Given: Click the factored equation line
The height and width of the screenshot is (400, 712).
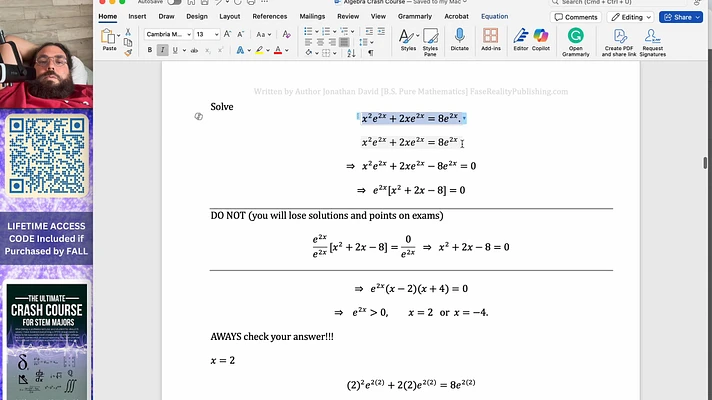Looking at the screenshot, I should point(419,289).
